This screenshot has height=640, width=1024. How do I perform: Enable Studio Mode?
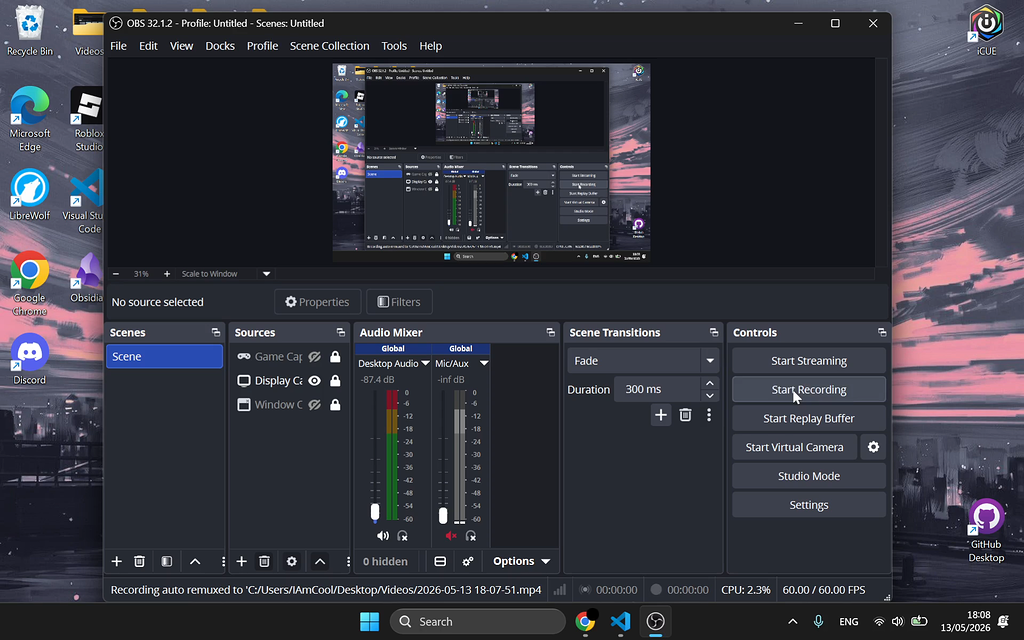tap(808, 476)
